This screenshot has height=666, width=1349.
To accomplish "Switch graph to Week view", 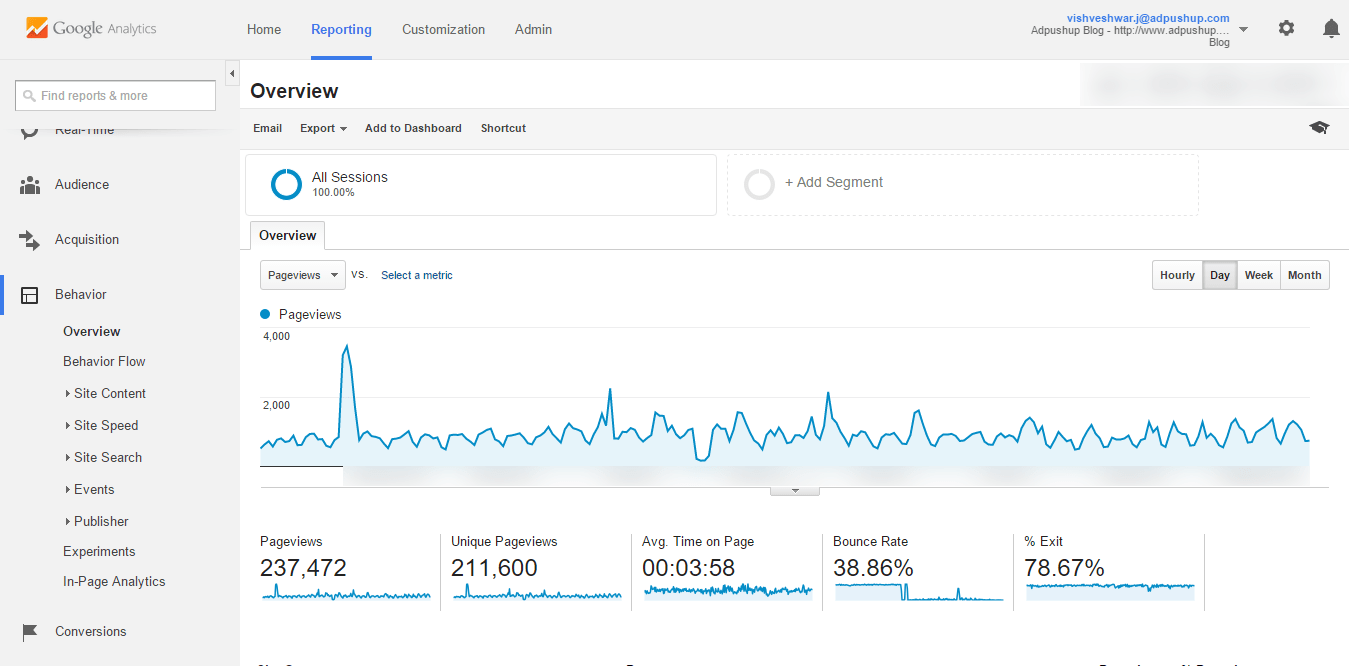I will click(x=1258, y=275).
